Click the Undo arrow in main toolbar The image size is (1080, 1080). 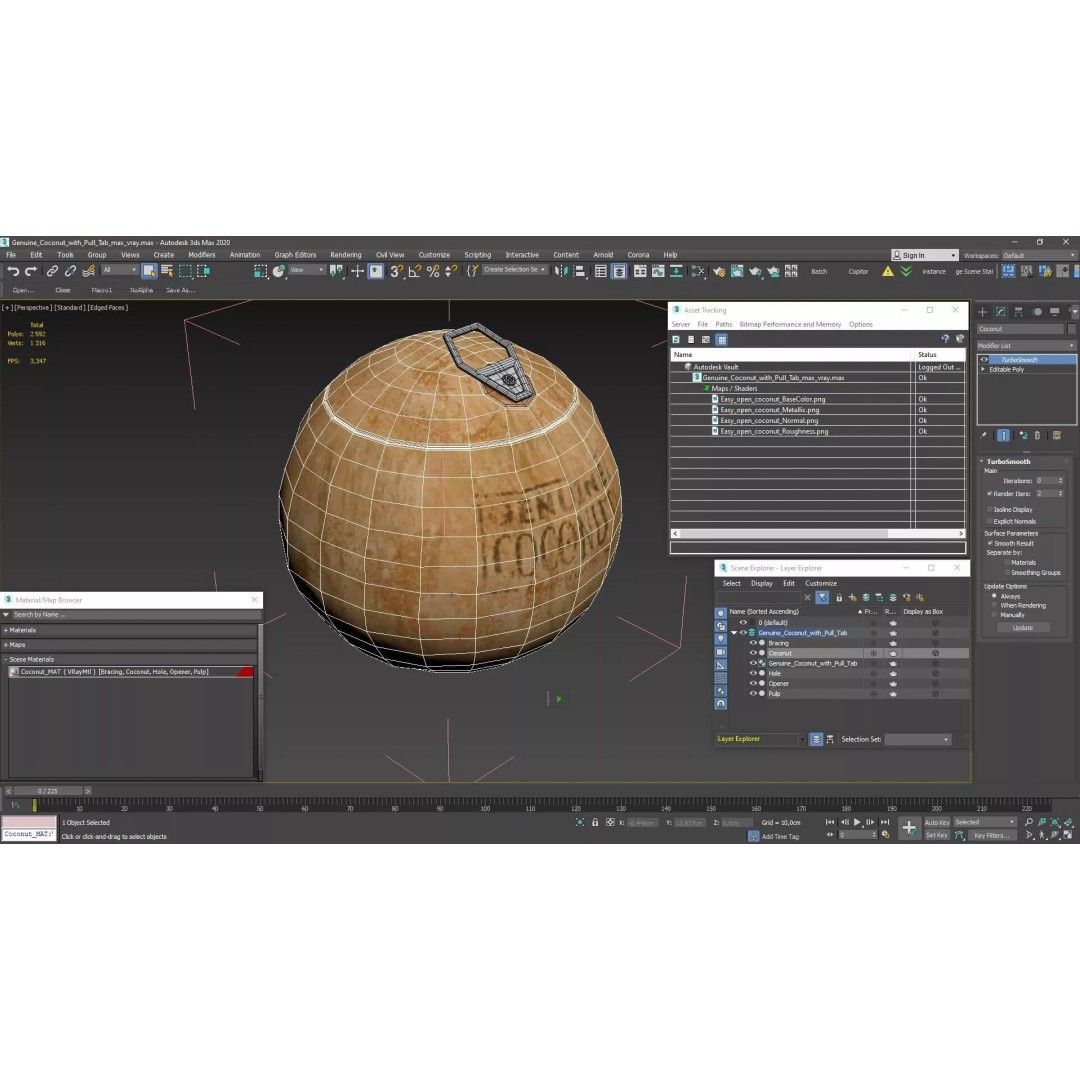[x=13, y=271]
